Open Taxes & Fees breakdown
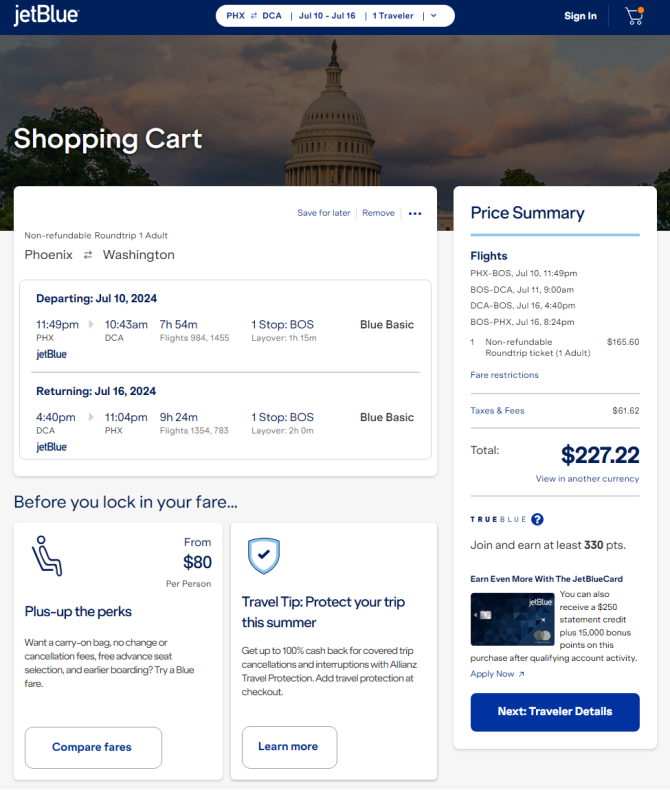Viewport: 670px width, 790px height. pos(497,411)
